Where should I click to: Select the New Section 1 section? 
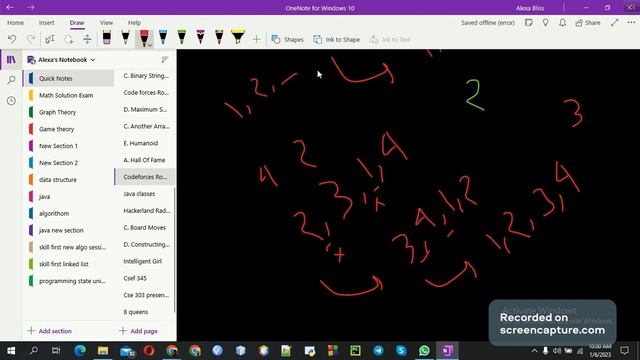tap(68, 146)
